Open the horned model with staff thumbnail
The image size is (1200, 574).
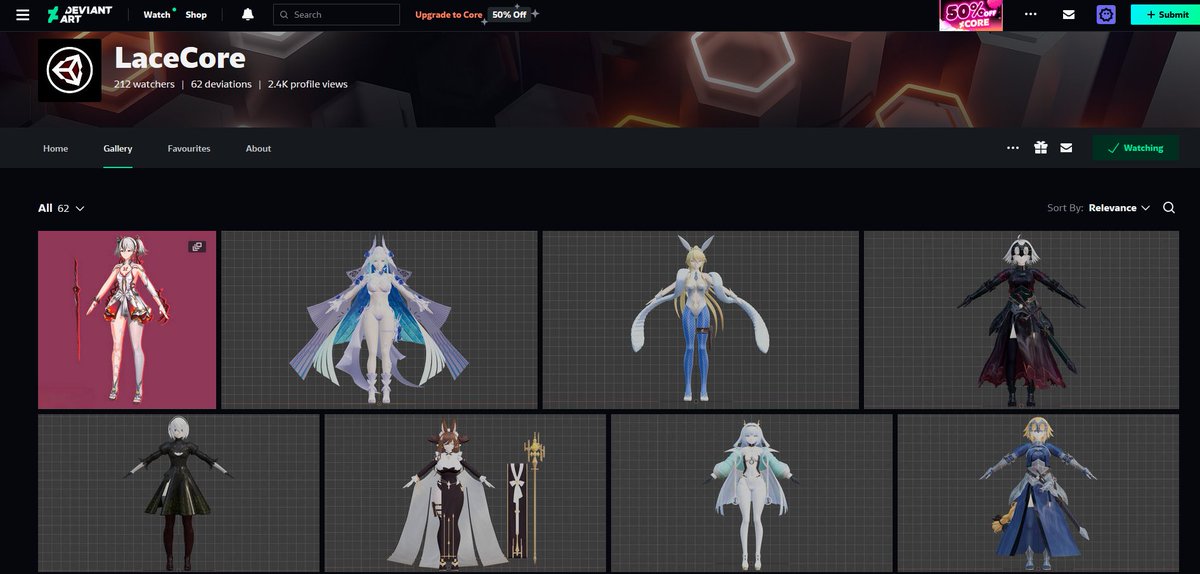coord(465,493)
